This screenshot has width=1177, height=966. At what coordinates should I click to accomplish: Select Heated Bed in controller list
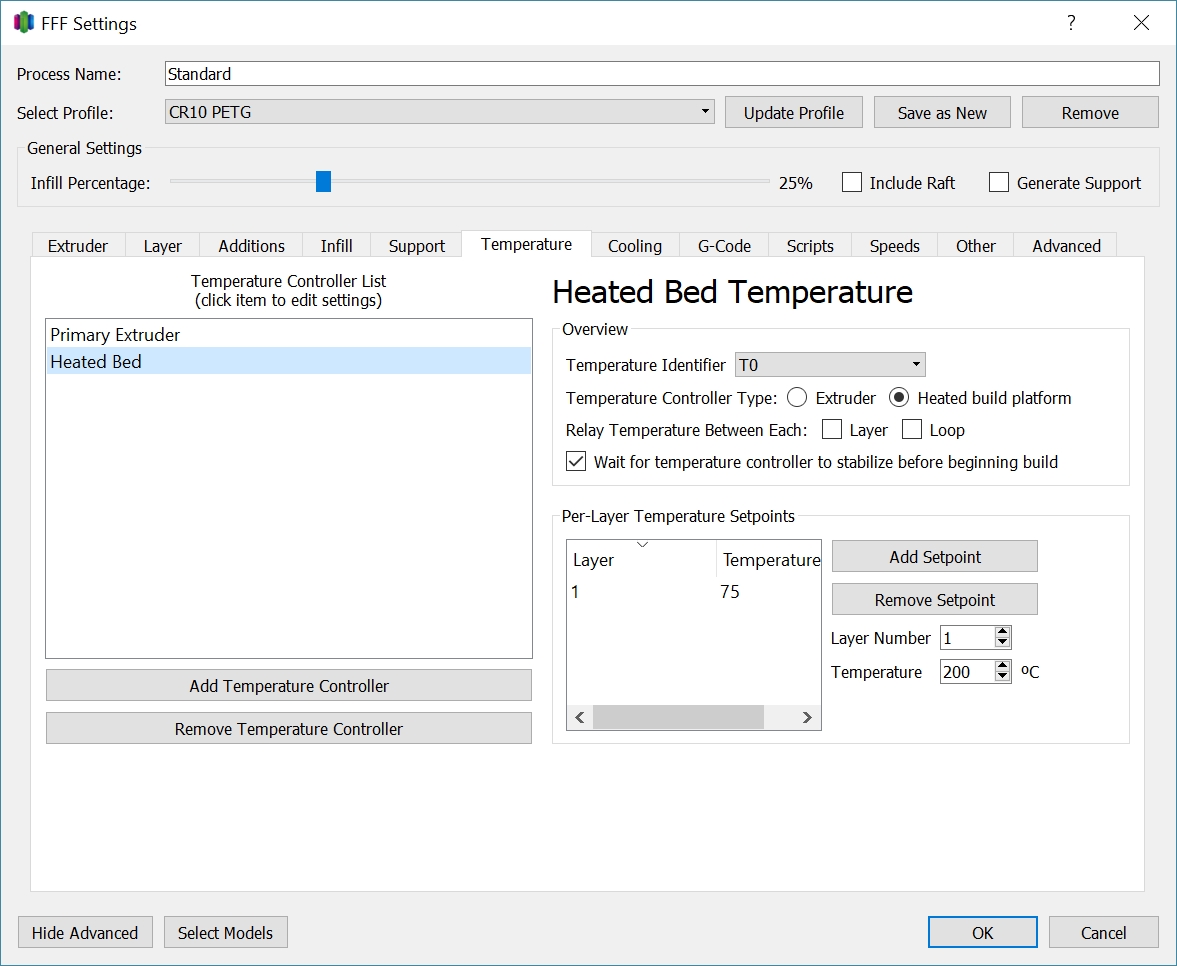pos(289,361)
